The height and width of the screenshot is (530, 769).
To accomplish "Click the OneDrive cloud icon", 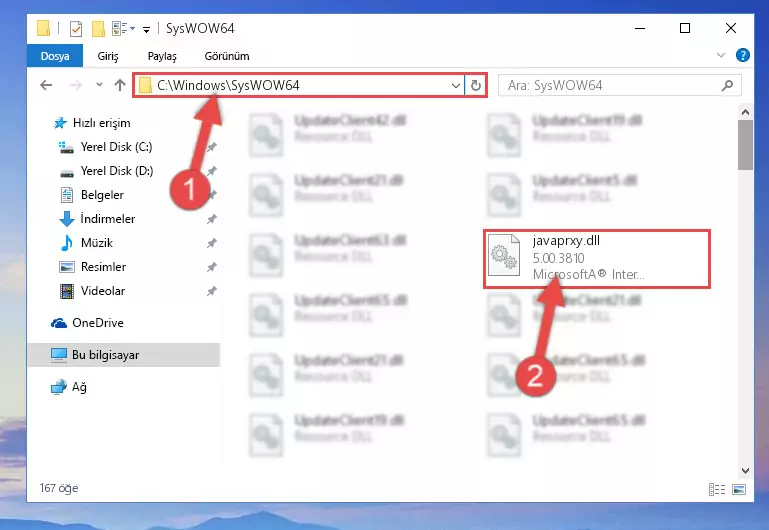I will 59,323.
